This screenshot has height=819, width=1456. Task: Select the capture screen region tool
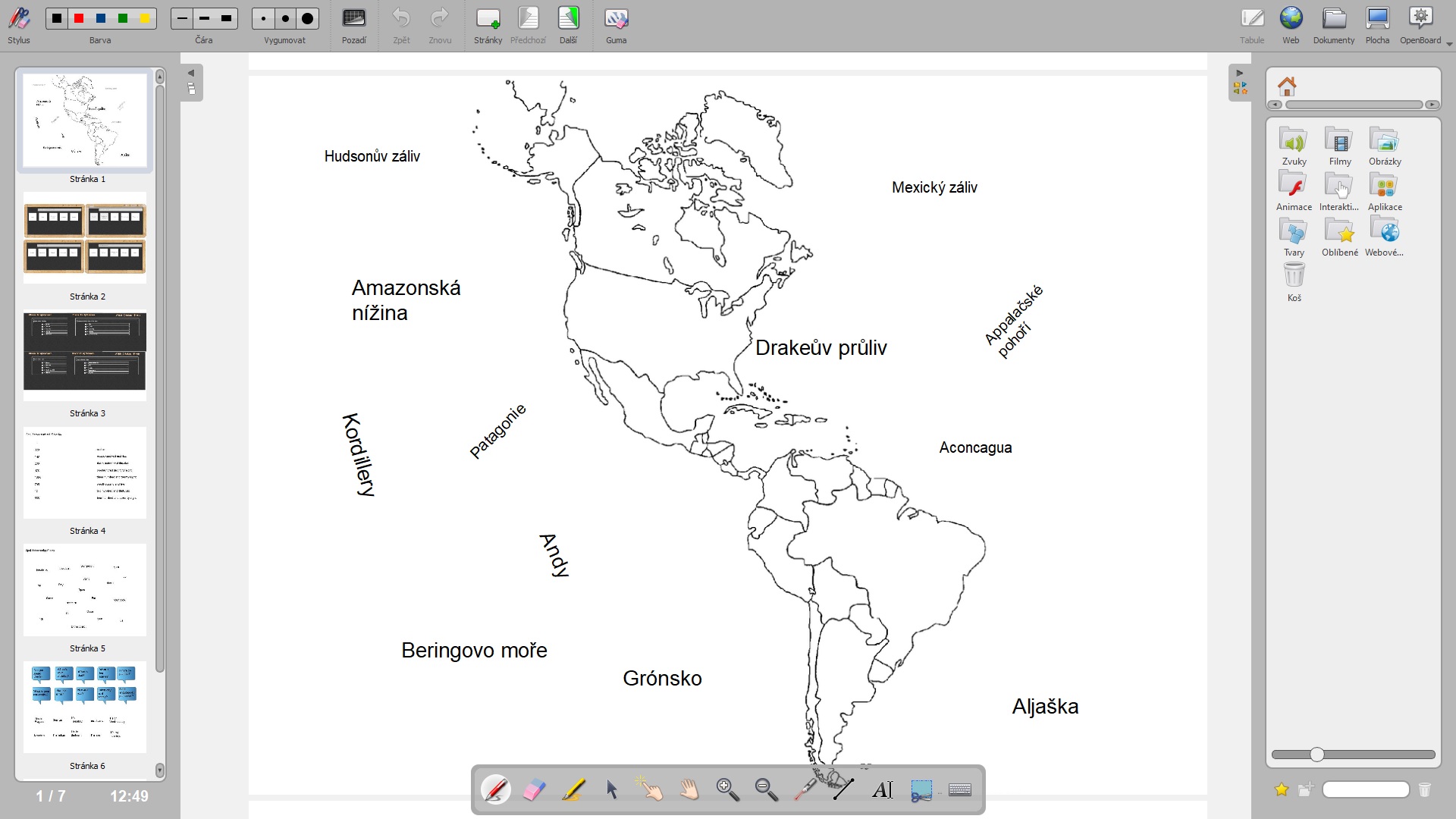tap(922, 790)
